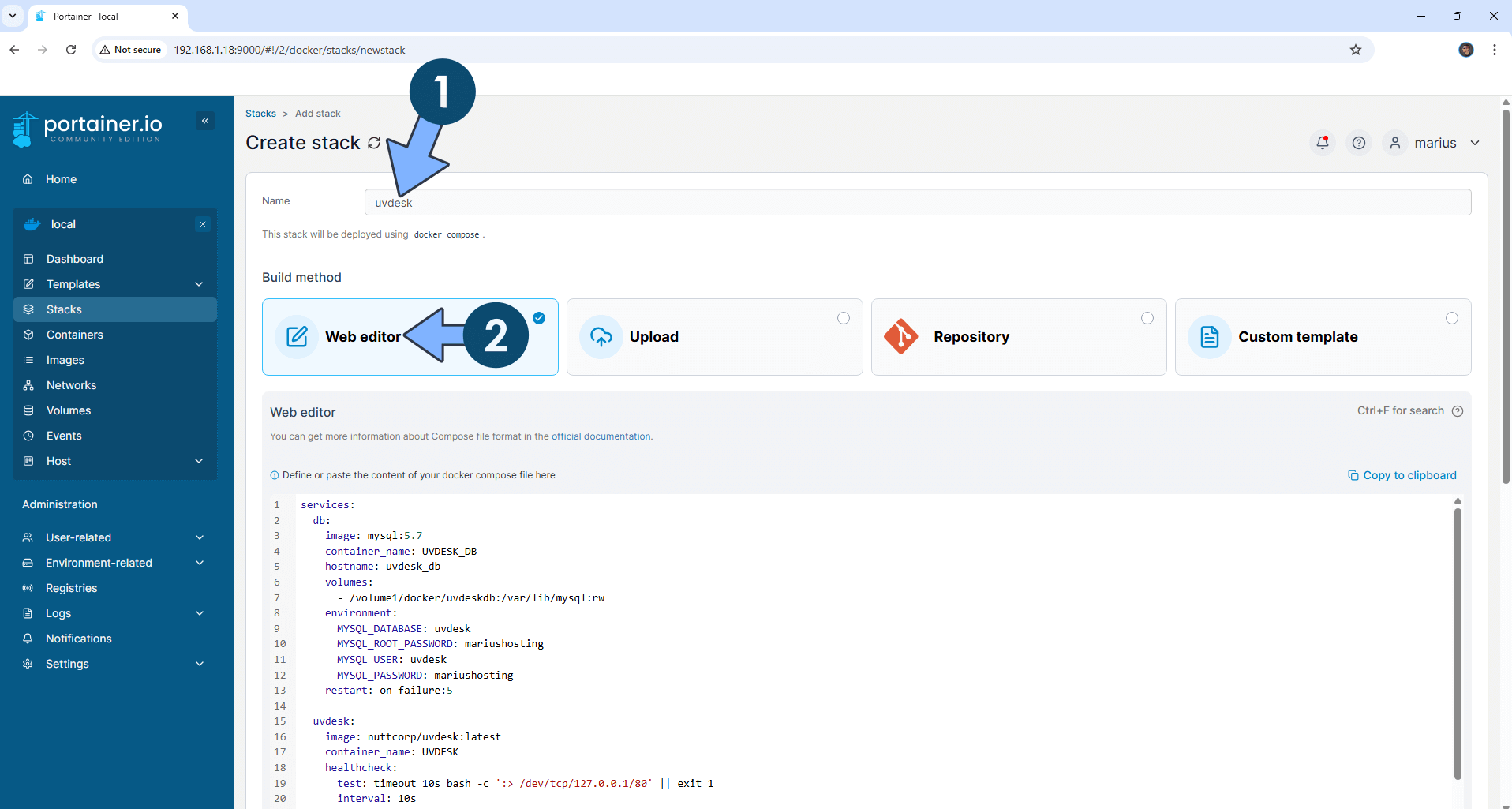Click the Logs file icon

(x=28, y=613)
